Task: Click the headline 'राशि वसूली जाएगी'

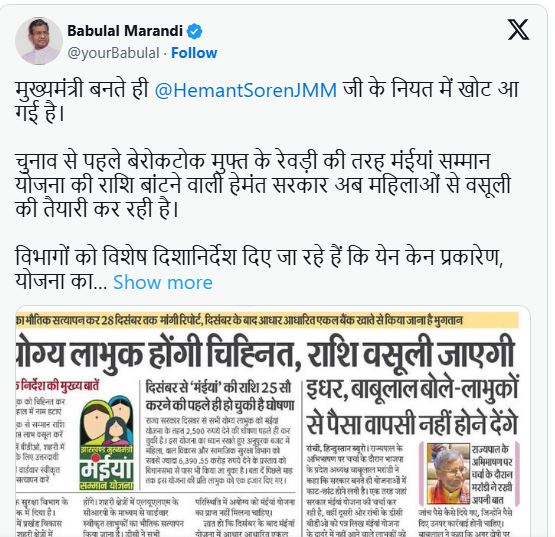Action: click(x=411, y=354)
